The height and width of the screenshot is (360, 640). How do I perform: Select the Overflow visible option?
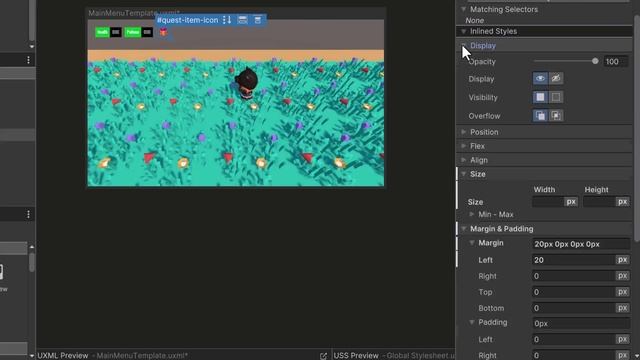click(540, 116)
